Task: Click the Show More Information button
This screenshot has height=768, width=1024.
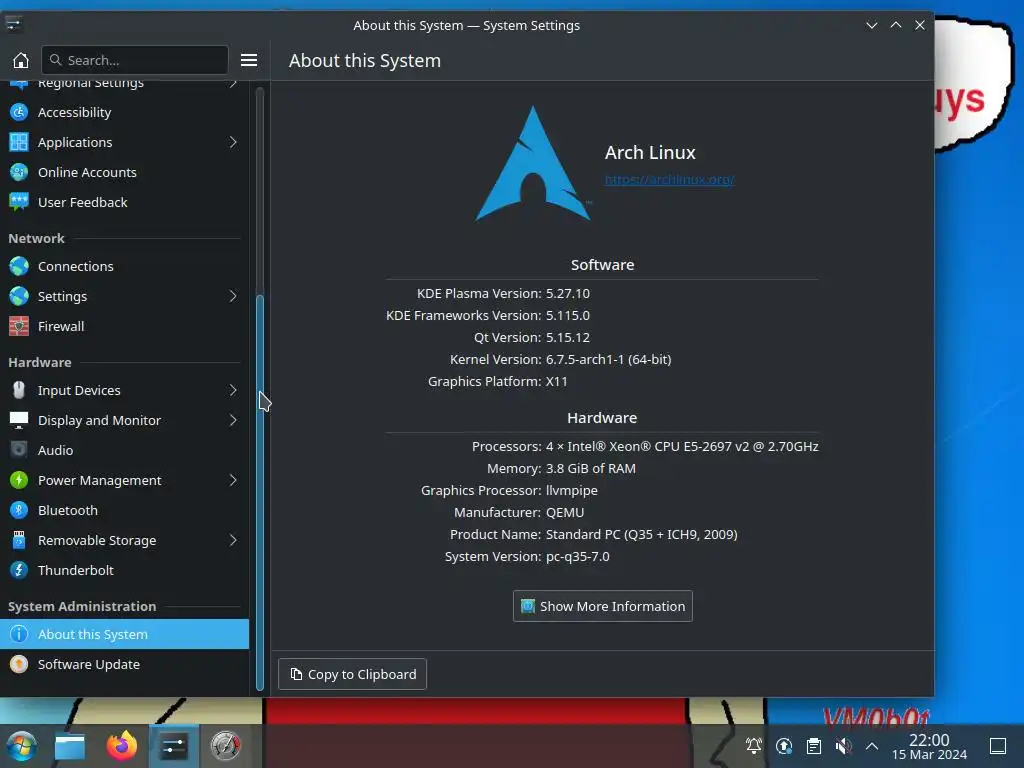Action: [x=603, y=607]
